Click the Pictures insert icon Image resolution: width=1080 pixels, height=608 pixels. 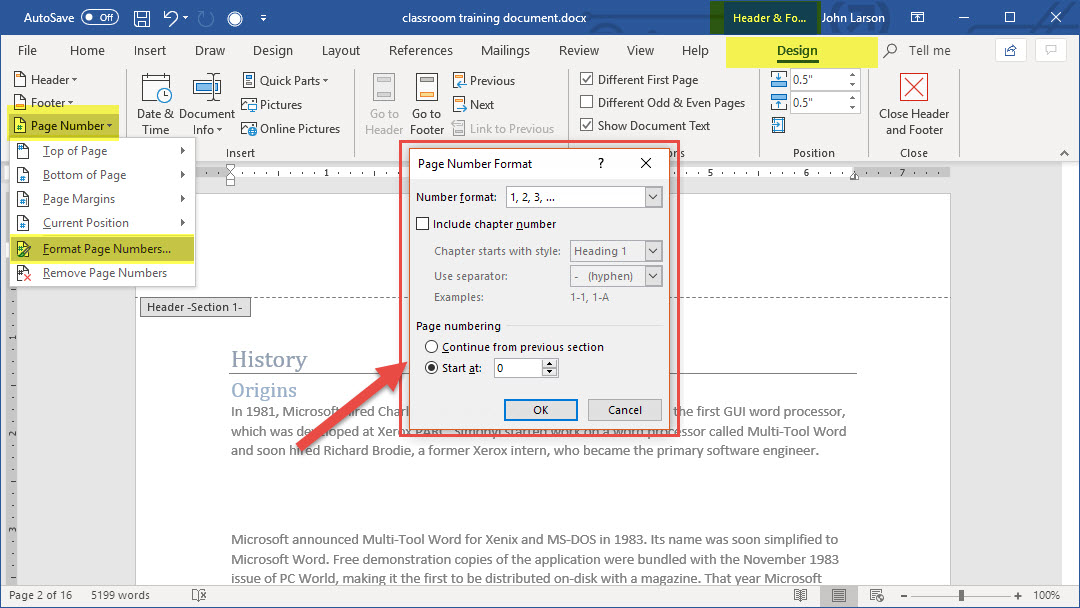(x=251, y=105)
